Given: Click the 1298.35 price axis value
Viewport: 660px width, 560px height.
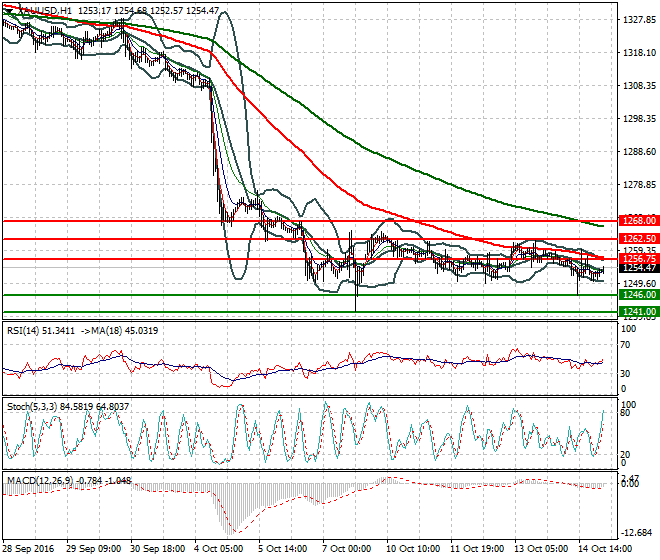Looking at the screenshot, I should tap(639, 119).
